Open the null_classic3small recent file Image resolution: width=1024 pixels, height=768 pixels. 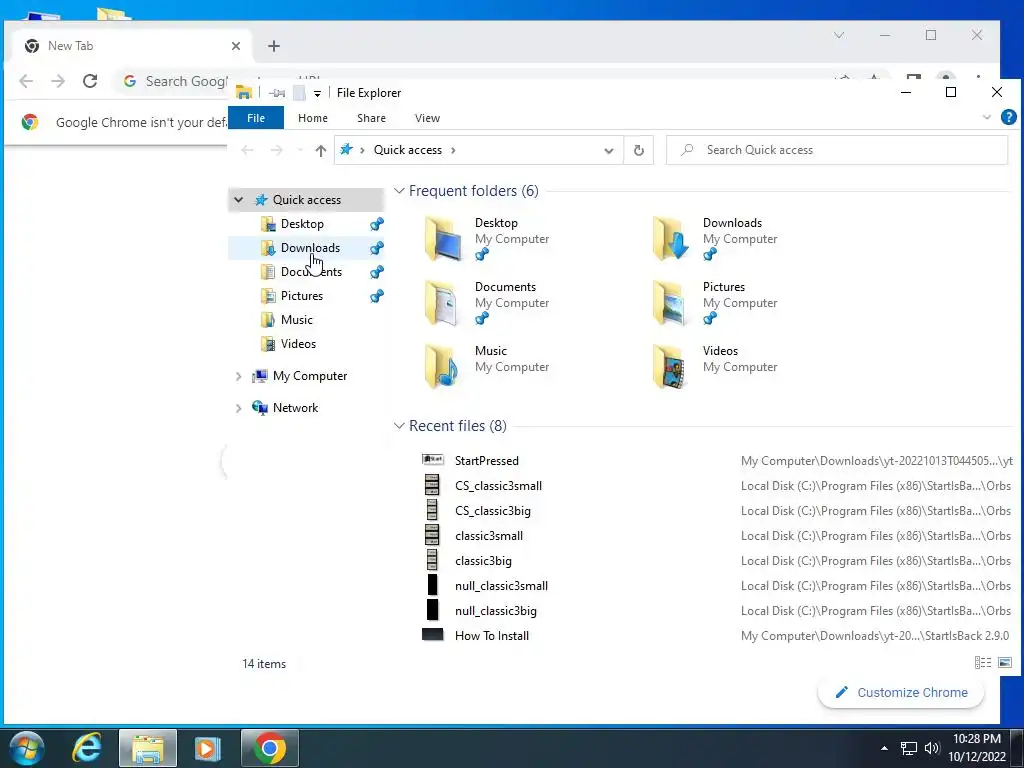pyautogui.click(x=501, y=586)
